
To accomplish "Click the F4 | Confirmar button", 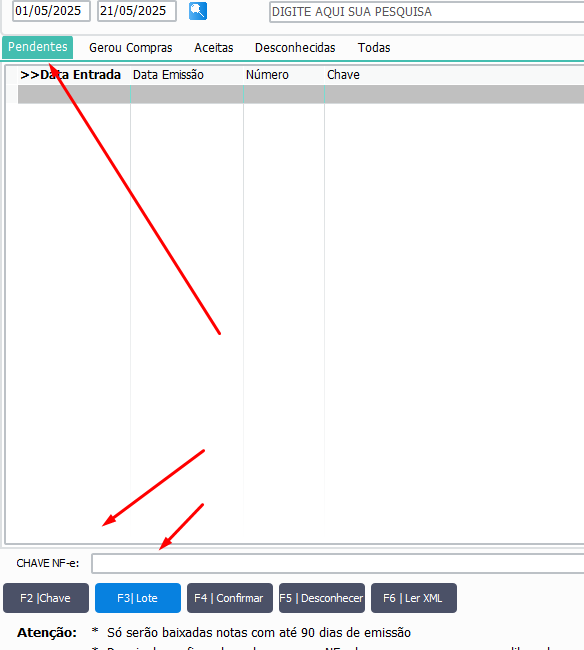I will click(230, 598).
